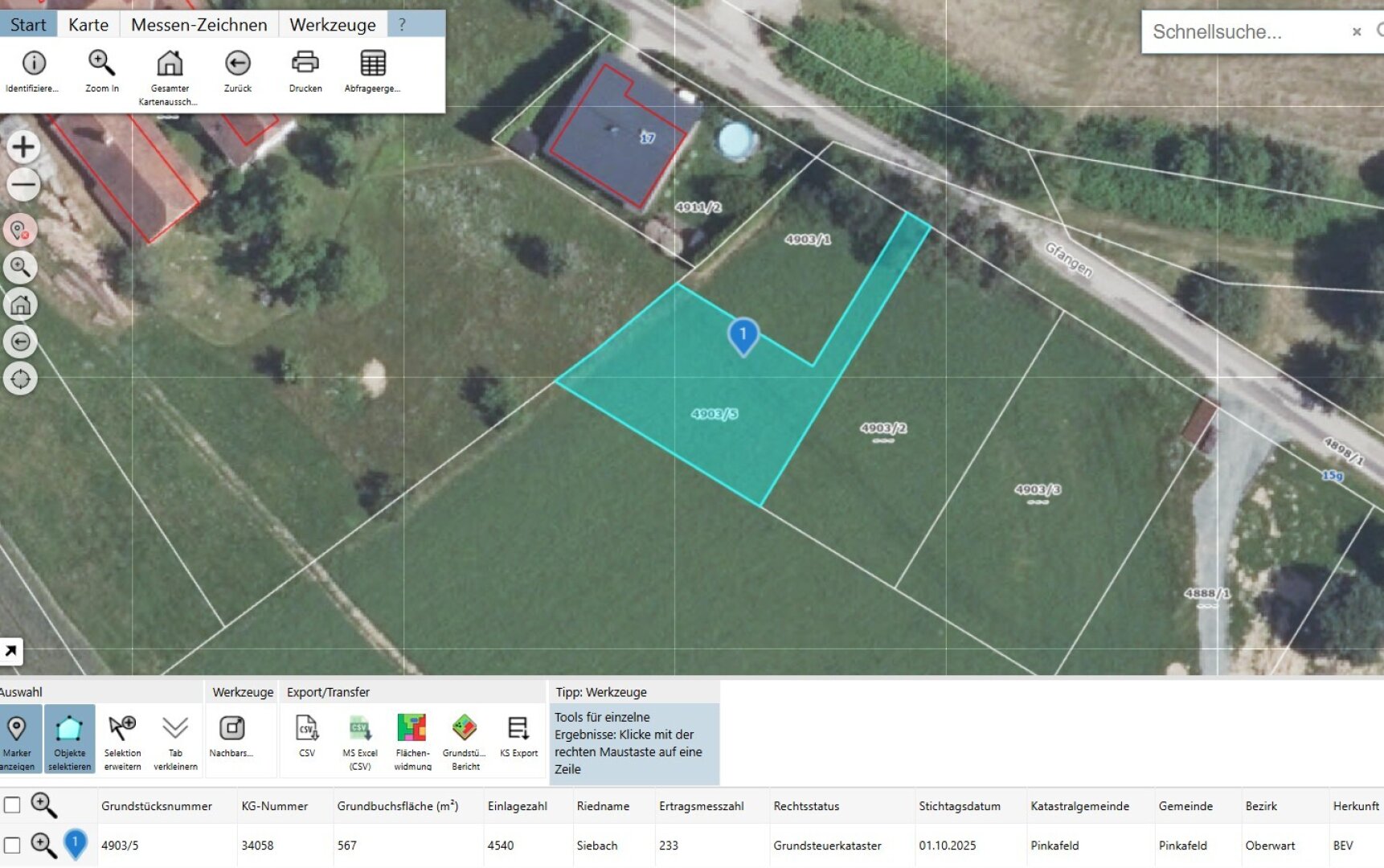
Task: Collapse table with Tab verkleinern chevron
Action: [175, 730]
